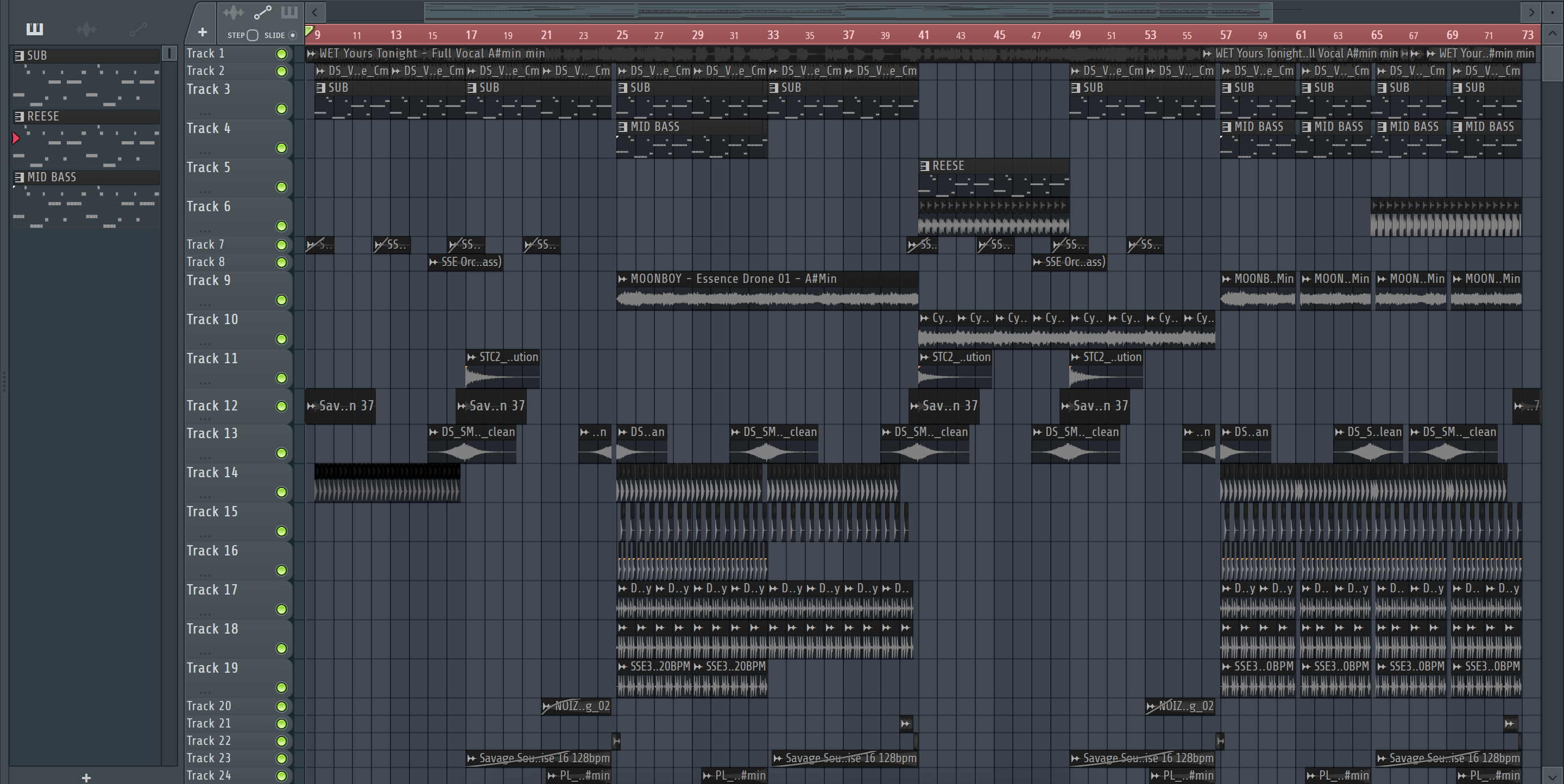1564x784 pixels.
Task: Toggle the mute LED on Track 24
Action: tap(281, 775)
